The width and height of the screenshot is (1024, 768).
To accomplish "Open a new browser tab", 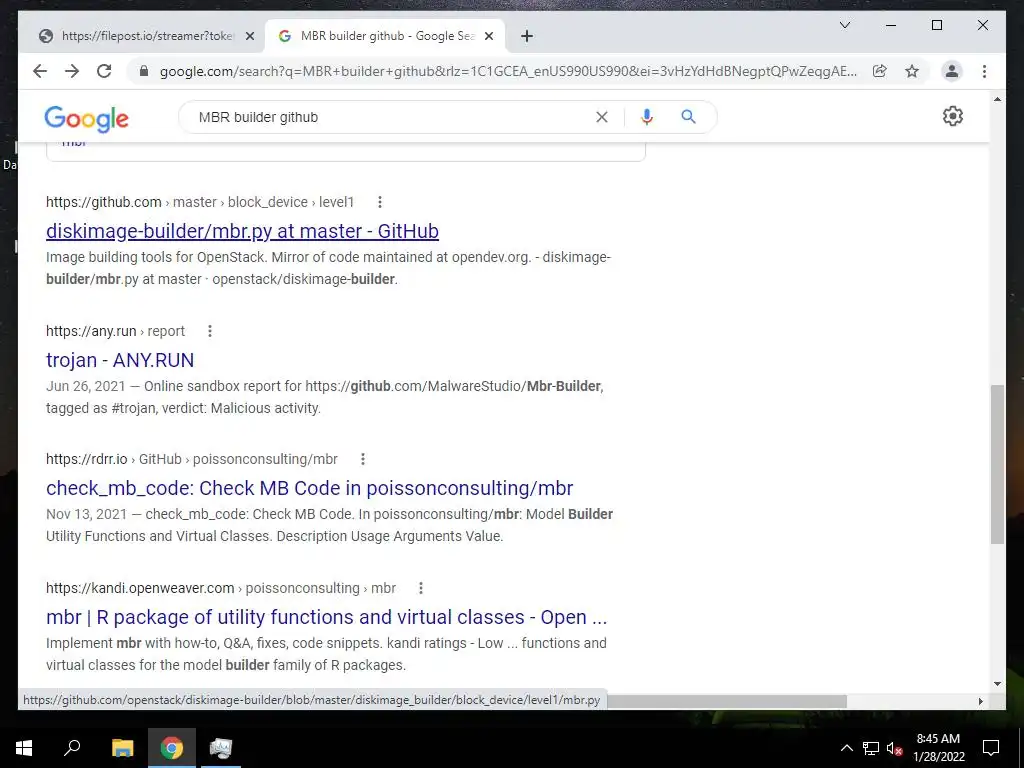I will (527, 36).
